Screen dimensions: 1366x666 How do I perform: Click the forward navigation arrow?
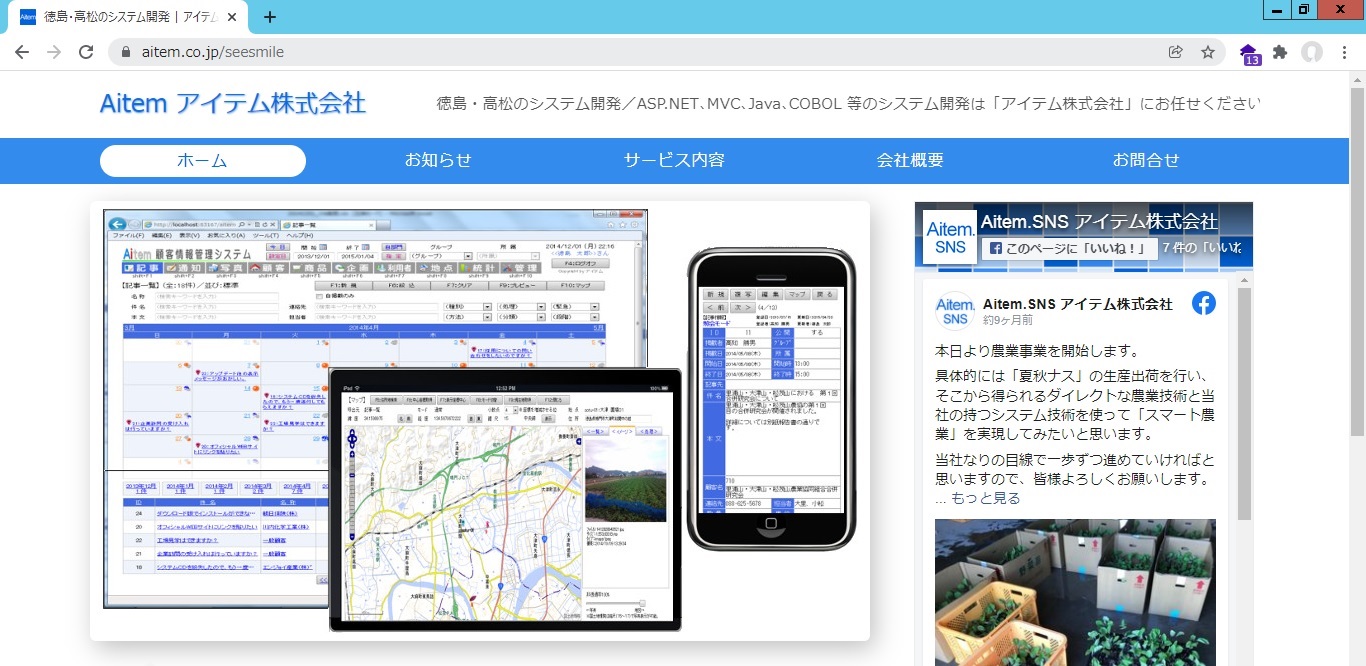coord(53,50)
